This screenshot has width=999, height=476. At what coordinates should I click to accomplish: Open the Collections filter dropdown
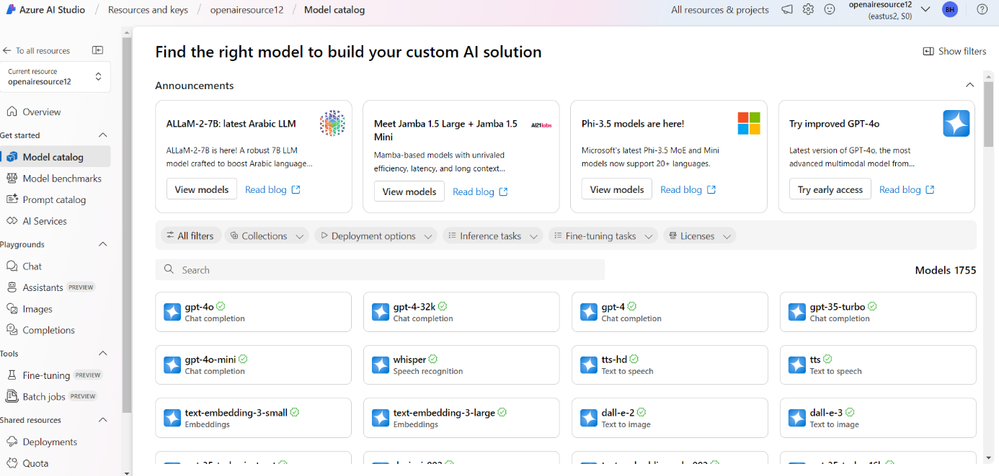(266, 236)
